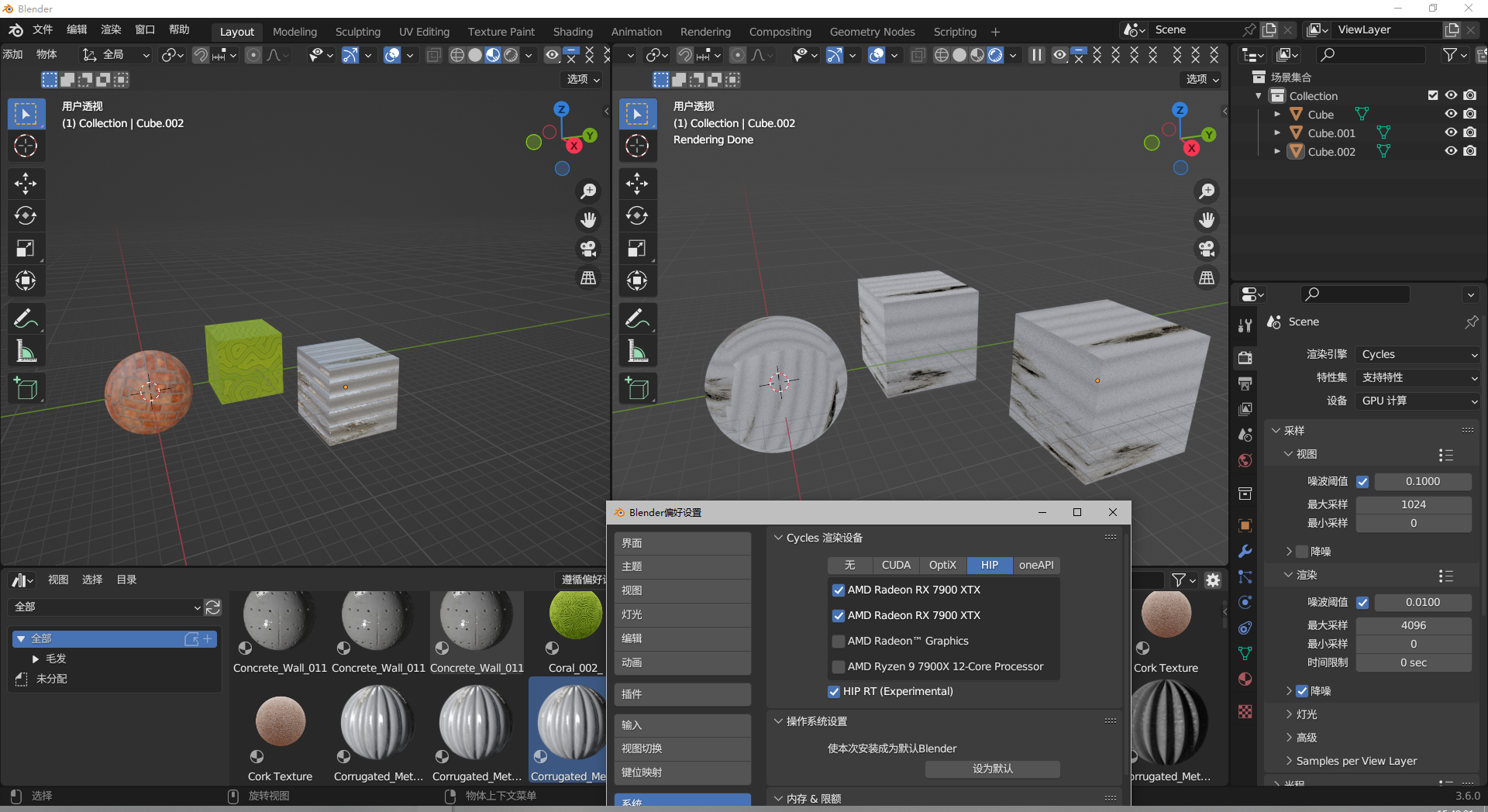Enable AMD Radeon Graphics device

pos(839,641)
